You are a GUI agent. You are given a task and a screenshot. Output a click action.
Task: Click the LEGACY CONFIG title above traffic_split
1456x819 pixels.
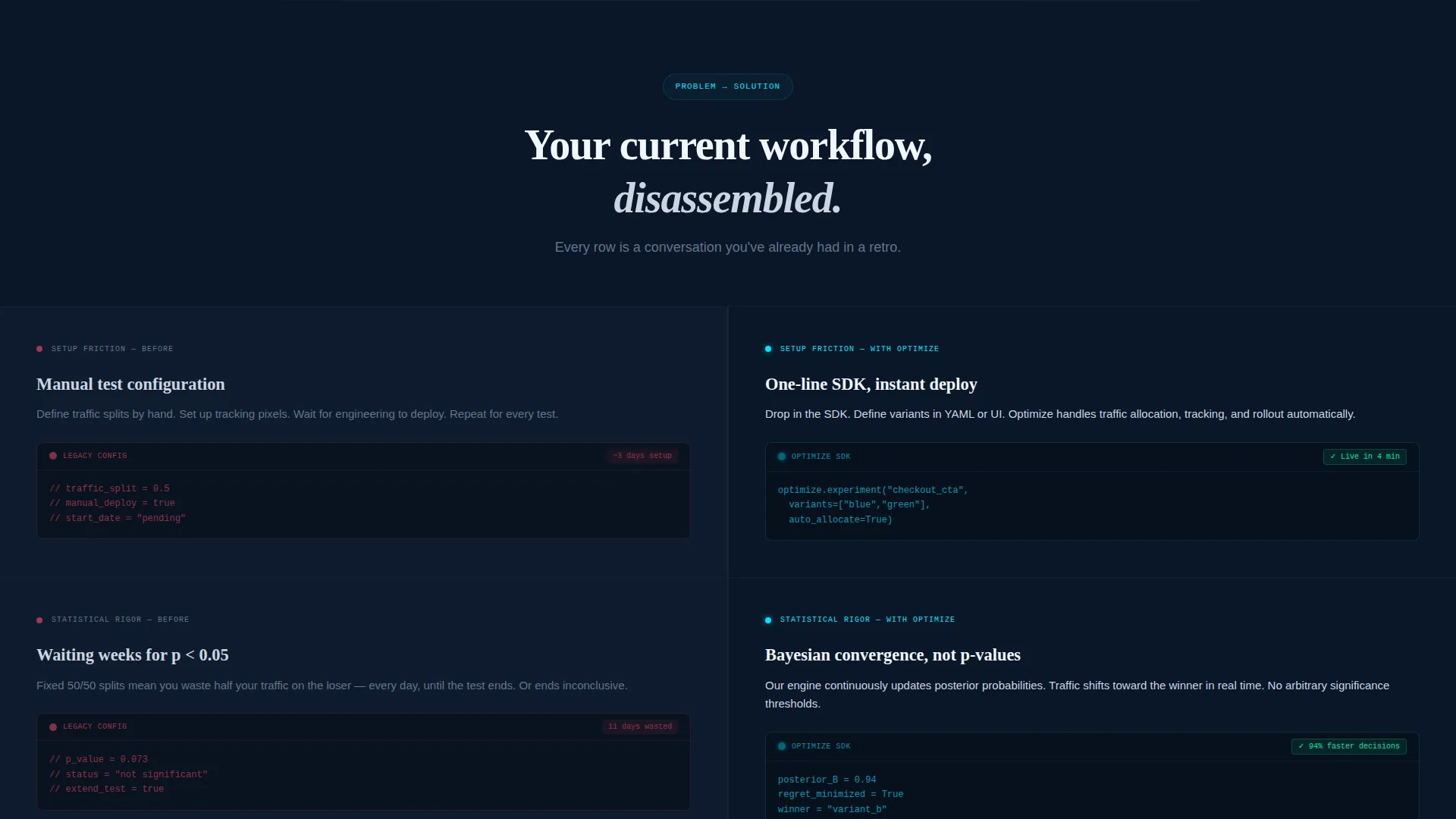click(x=95, y=456)
